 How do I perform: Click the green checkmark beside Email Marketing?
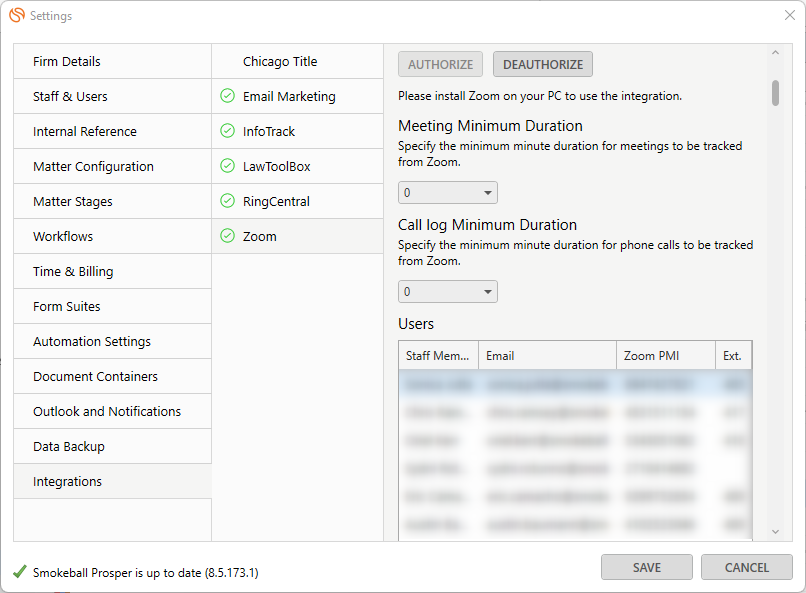pos(227,96)
